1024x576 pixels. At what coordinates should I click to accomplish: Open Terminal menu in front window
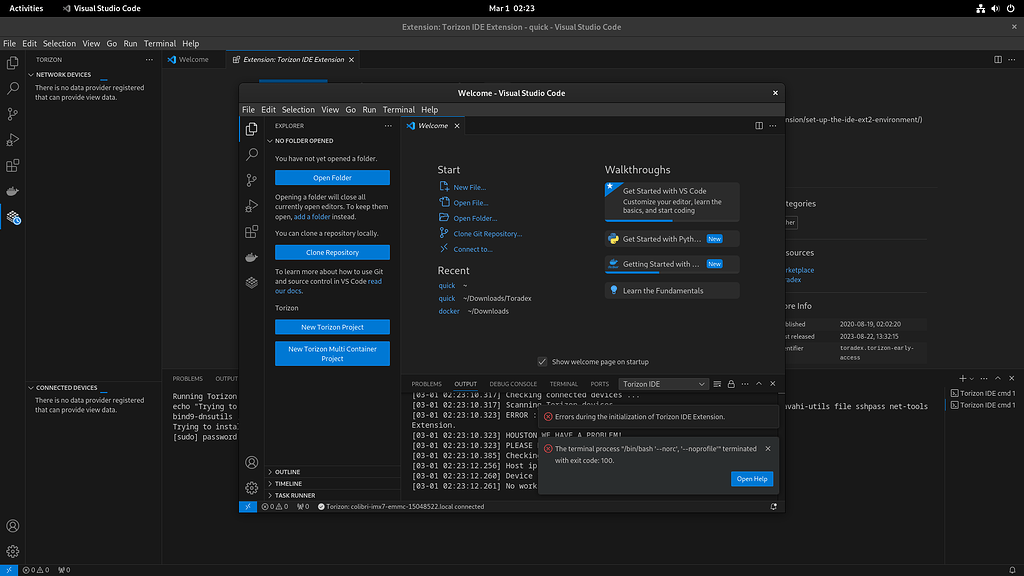click(x=398, y=109)
